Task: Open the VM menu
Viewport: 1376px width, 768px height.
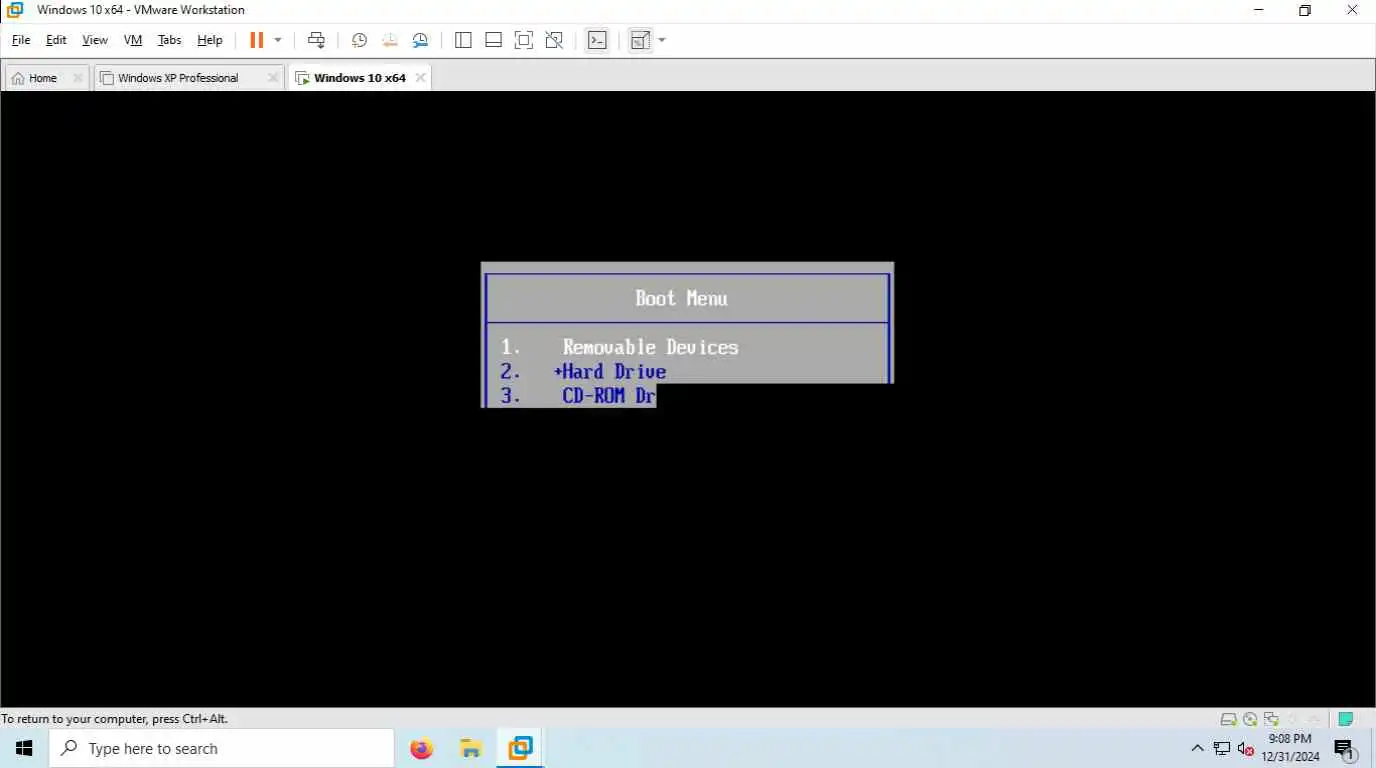Action: pos(133,40)
